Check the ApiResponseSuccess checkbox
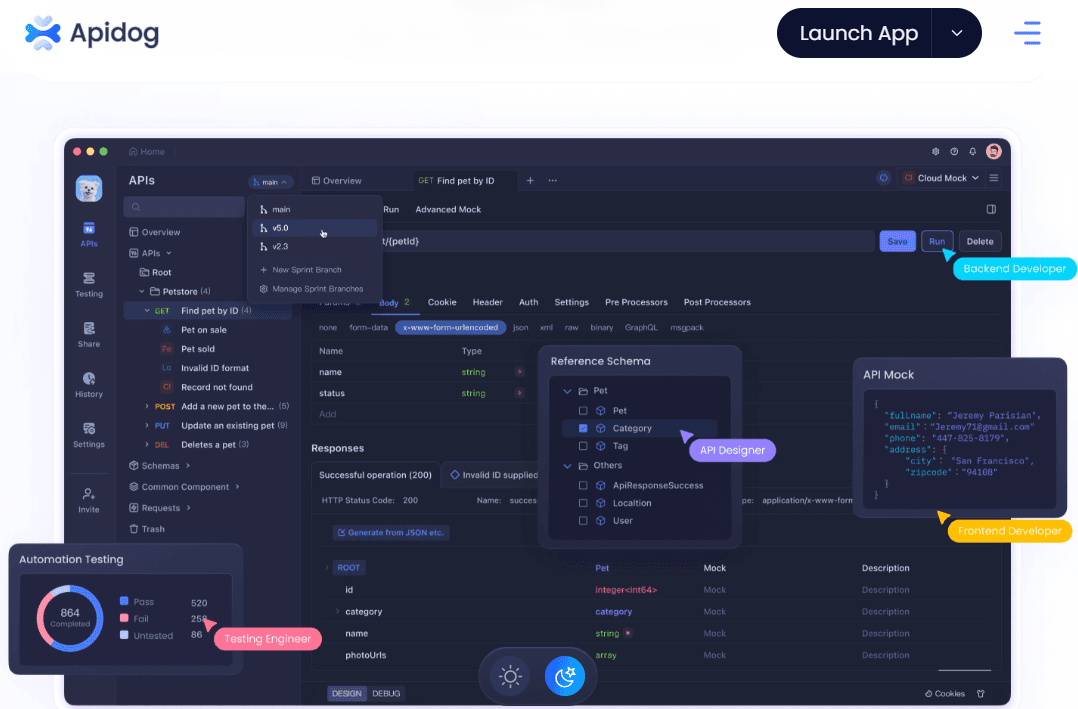 click(x=583, y=485)
